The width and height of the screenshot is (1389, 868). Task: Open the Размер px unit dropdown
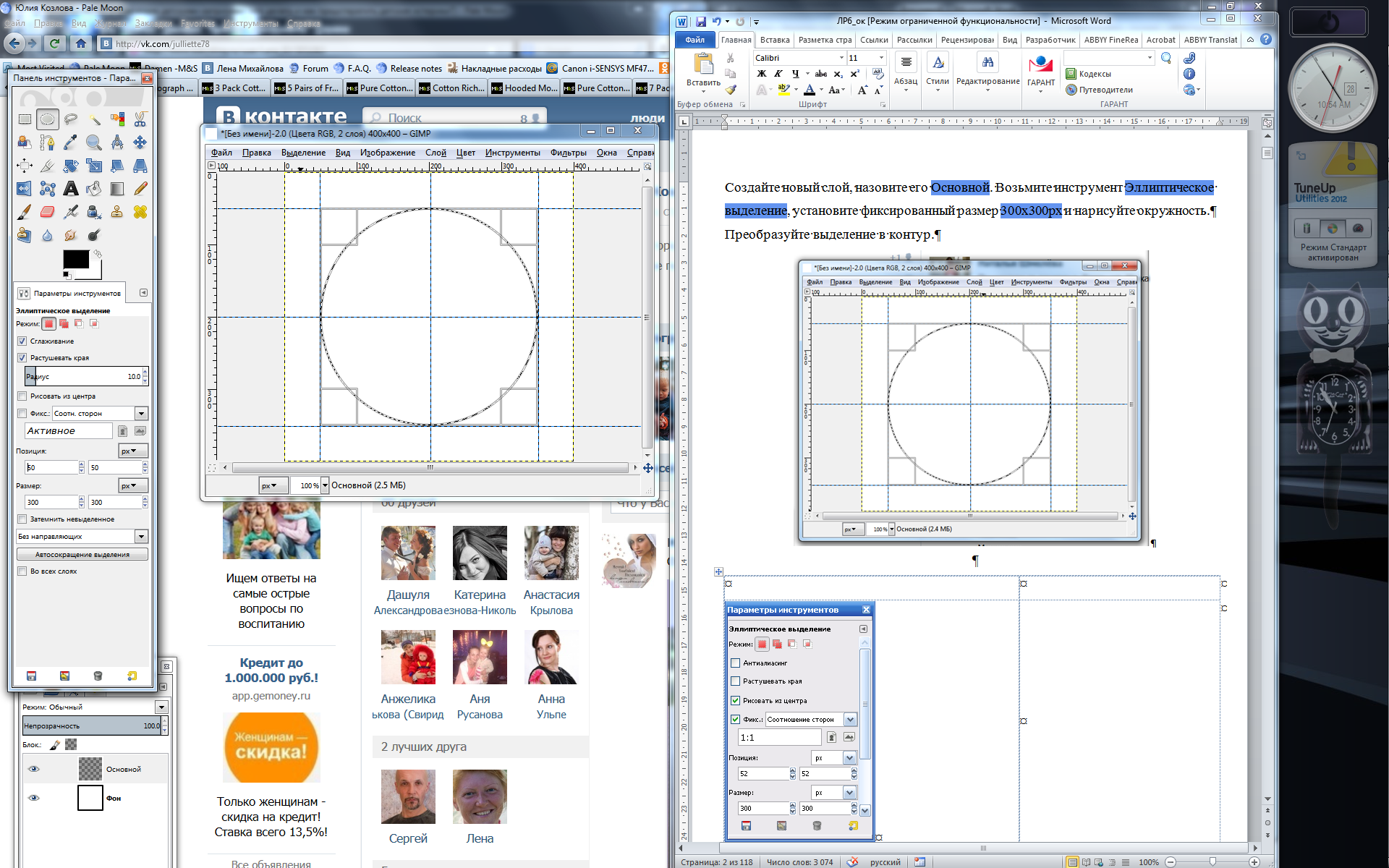[133, 485]
